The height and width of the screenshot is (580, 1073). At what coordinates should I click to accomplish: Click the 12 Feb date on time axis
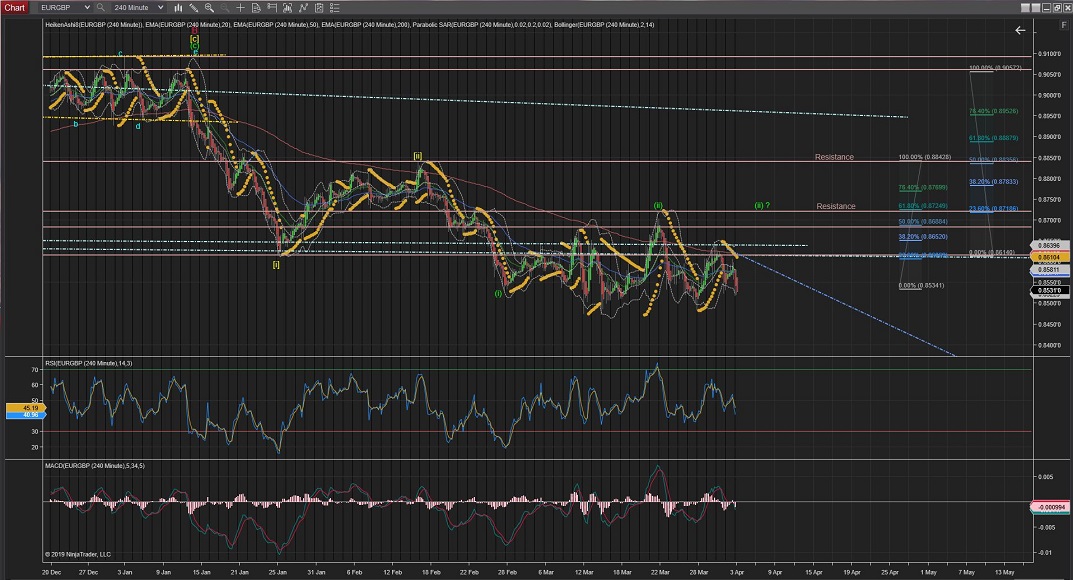pos(392,572)
